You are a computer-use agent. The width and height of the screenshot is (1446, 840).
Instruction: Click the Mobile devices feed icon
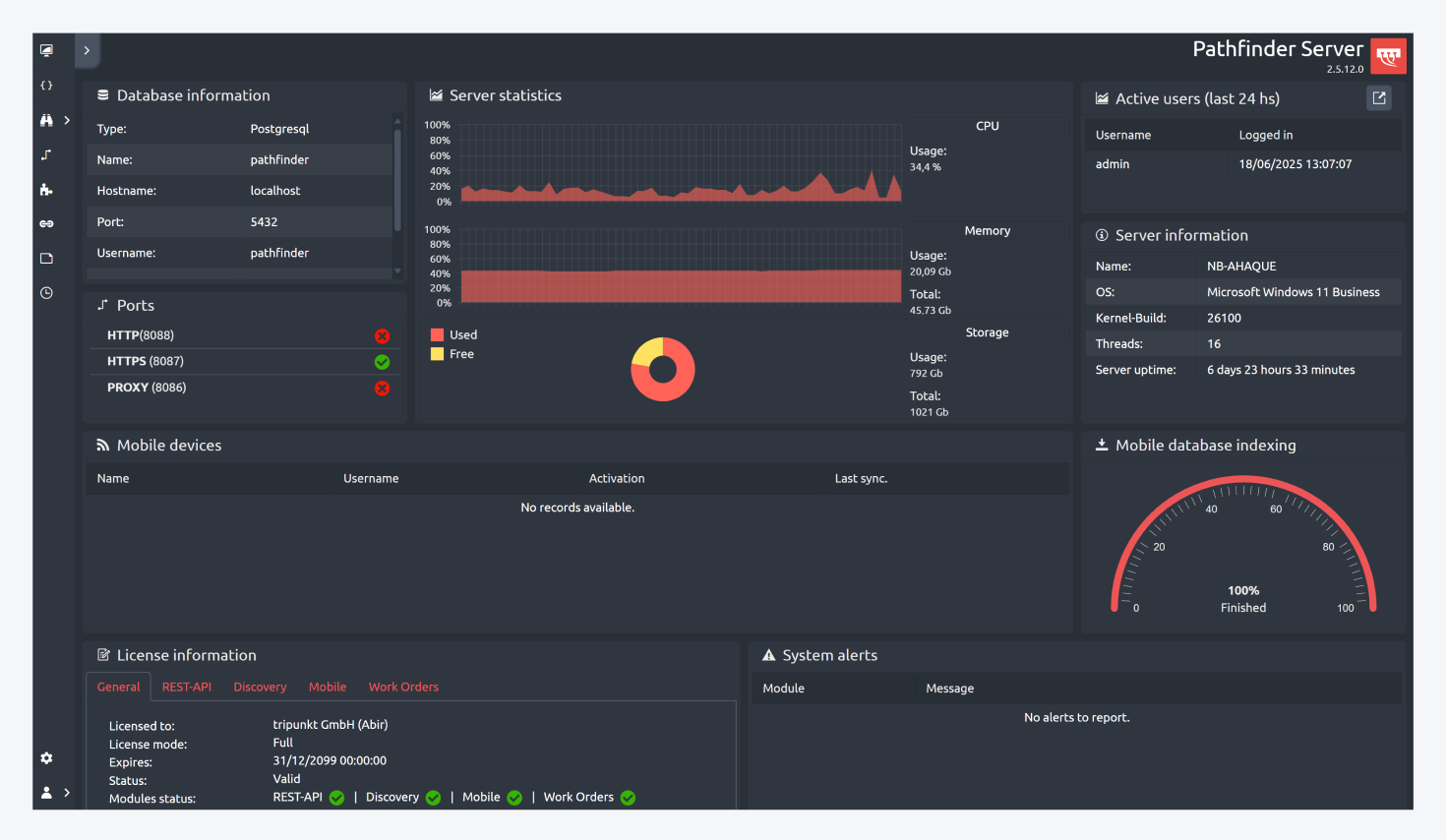pos(103,446)
